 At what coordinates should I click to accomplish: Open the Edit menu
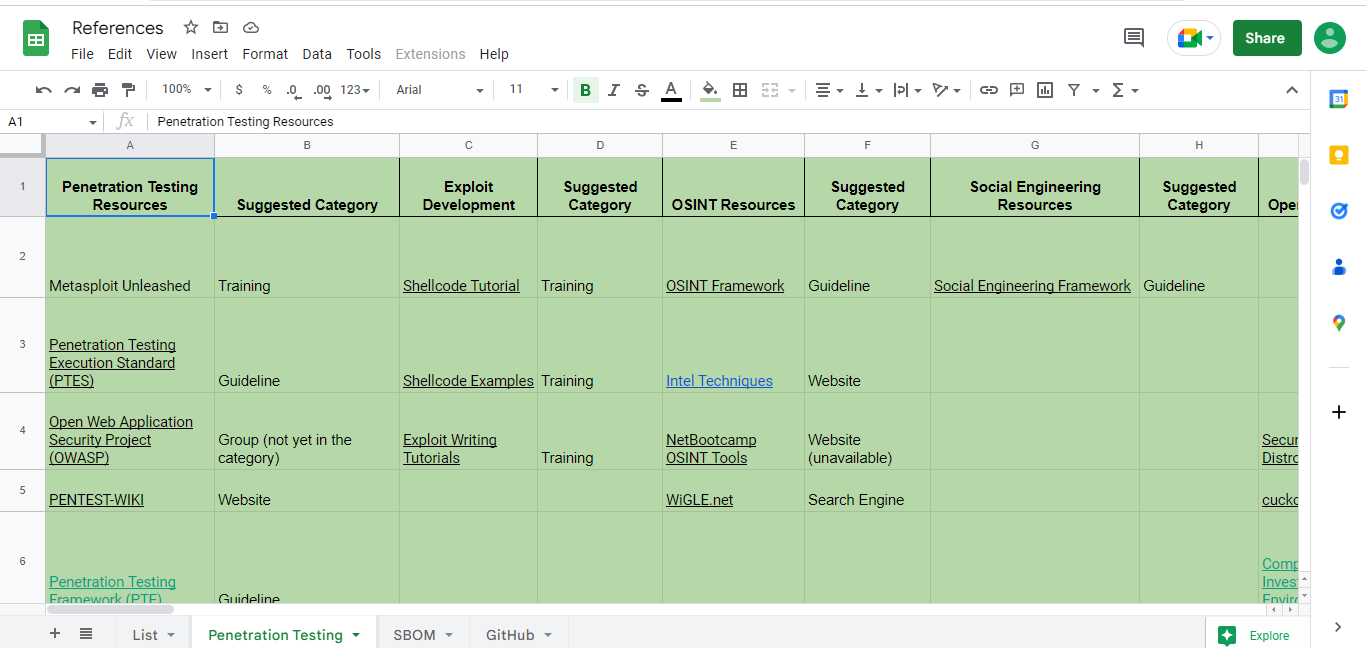click(x=120, y=54)
